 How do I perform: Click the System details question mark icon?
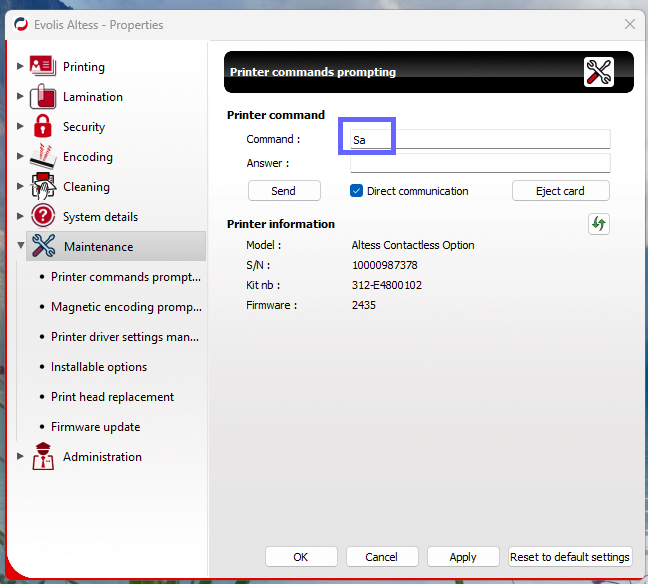coord(43,216)
